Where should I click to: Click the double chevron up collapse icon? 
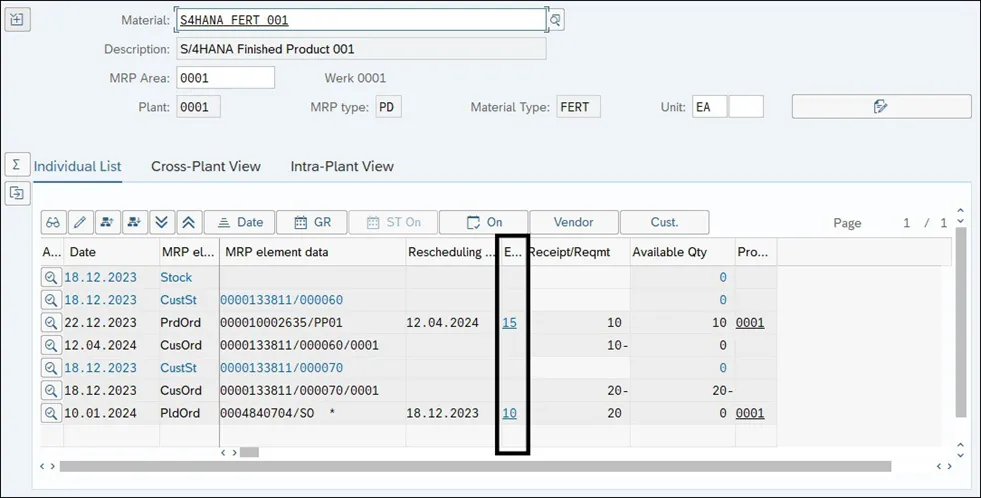click(188, 222)
